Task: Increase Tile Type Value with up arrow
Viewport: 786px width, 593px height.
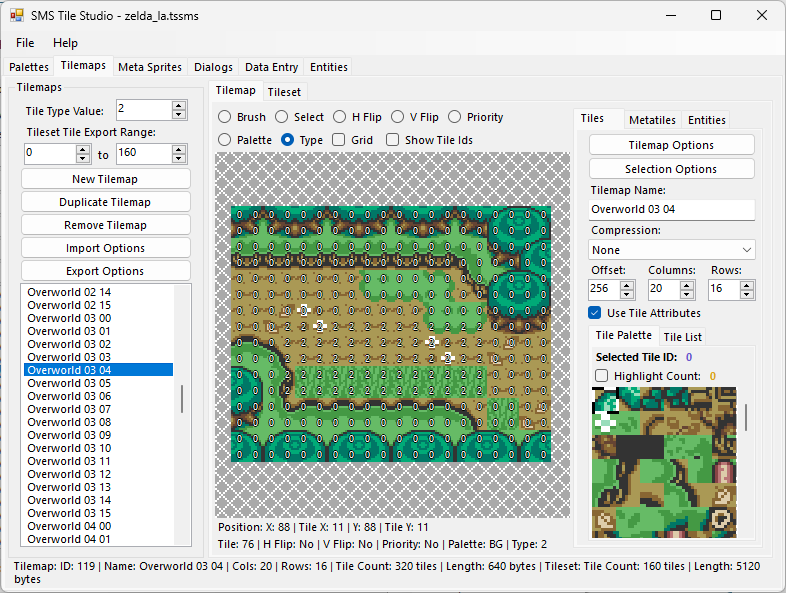Action: click(179, 106)
